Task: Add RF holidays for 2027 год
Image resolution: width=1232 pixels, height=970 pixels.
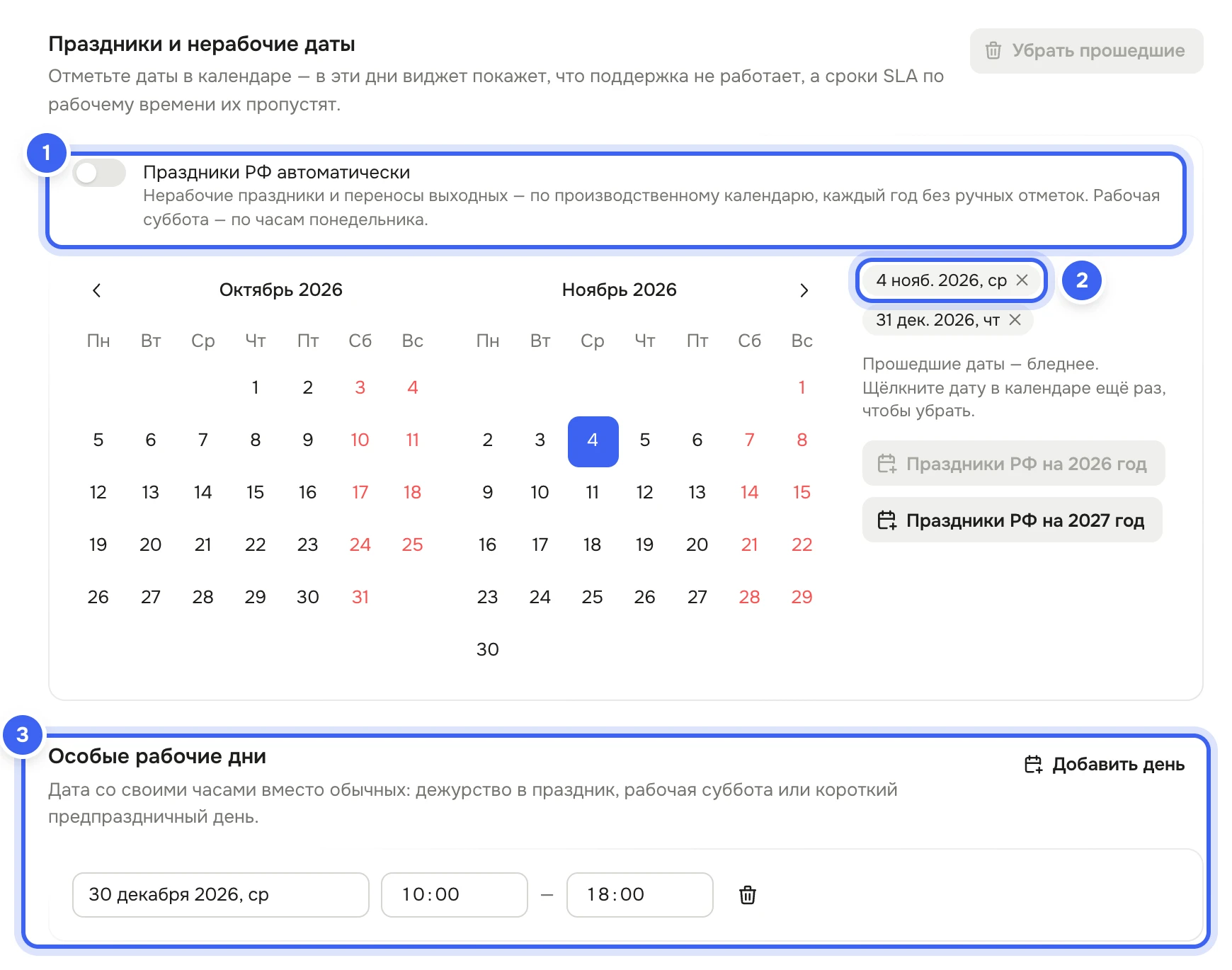Action: point(1012,520)
